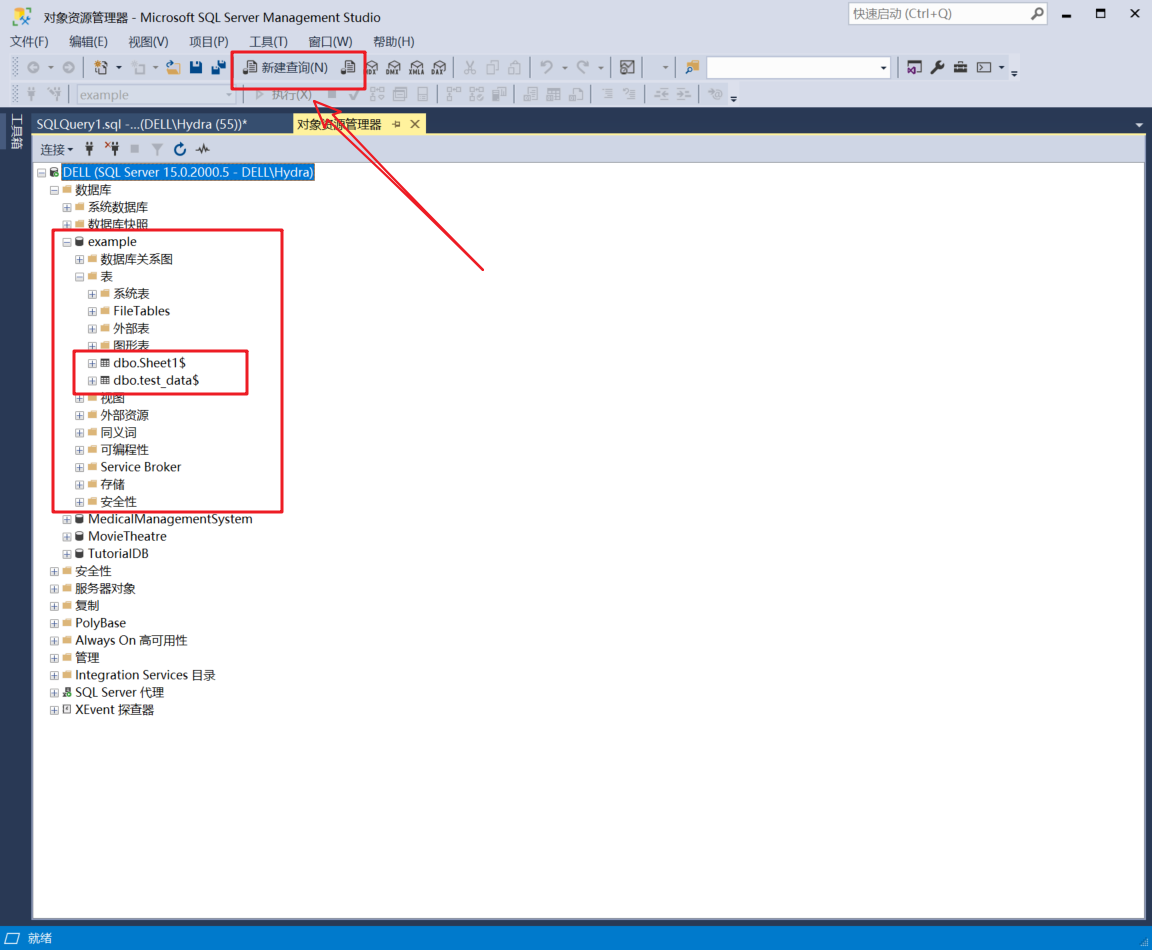Image resolution: width=1152 pixels, height=950 pixels.
Task: Select the 服务器对象 folder
Action: [105, 589]
